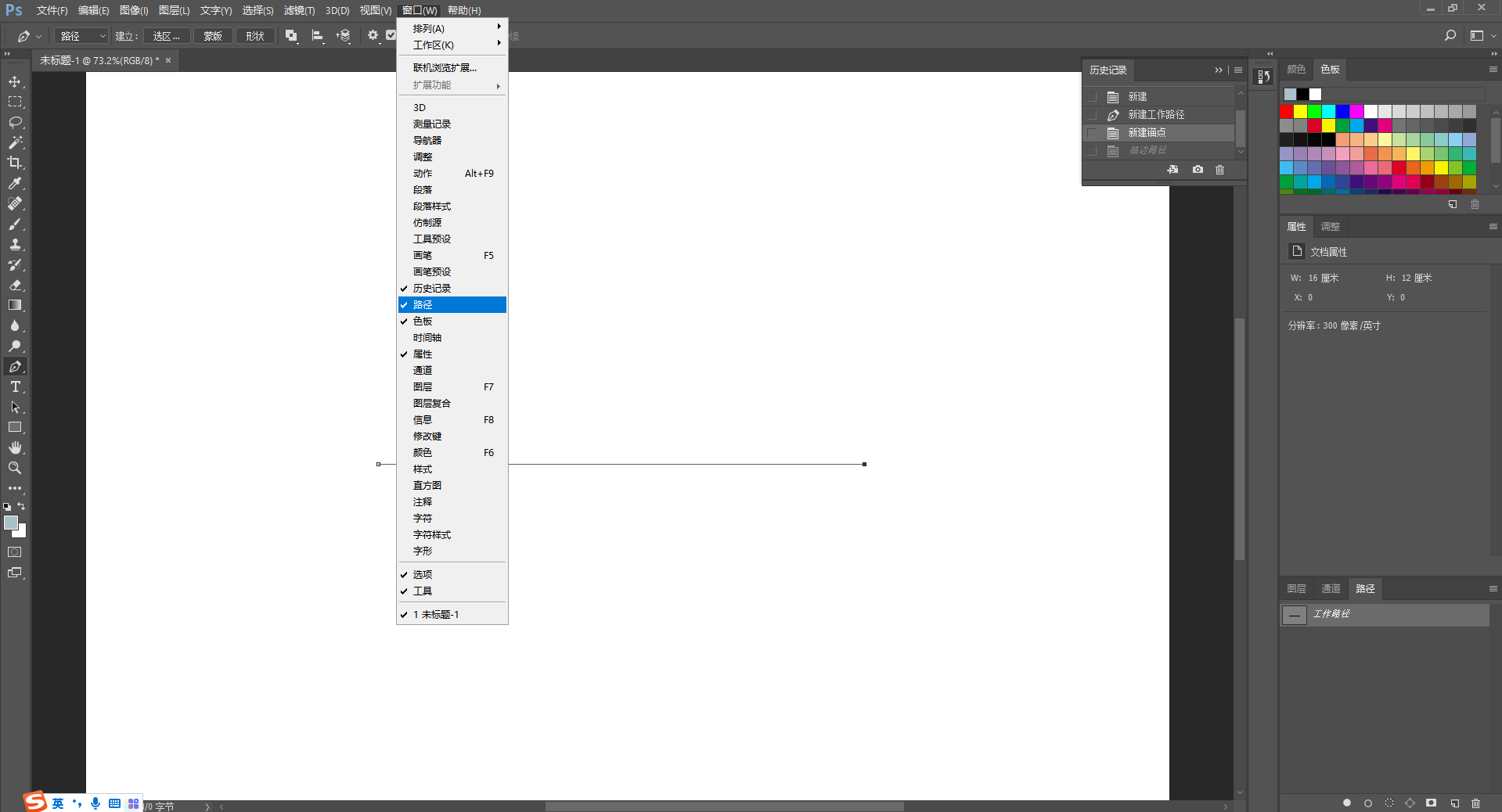This screenshot has width=1502, height=812.
Task: Uncheck Swatches panel in Window menu
Action: point(452,322)
